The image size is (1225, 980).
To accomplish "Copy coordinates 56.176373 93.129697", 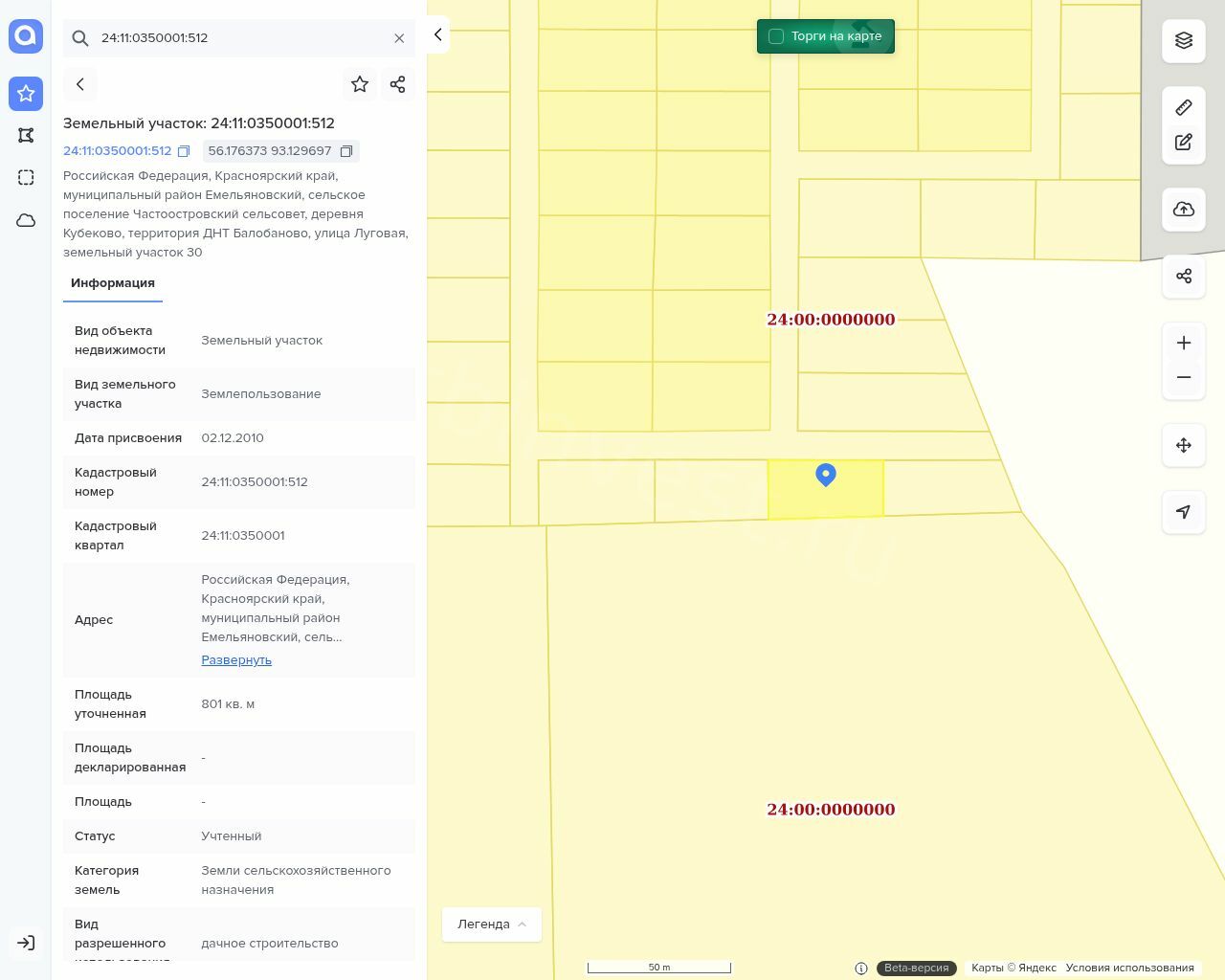I will pos(346,151).
